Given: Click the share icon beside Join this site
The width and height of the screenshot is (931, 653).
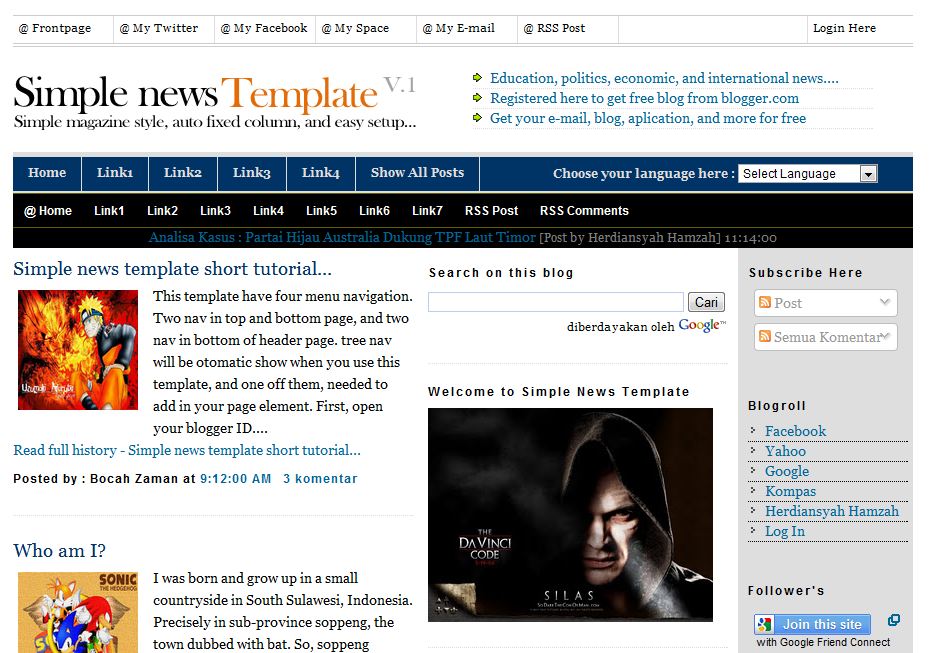Looking at the screenshot, I should coord(893,621).
